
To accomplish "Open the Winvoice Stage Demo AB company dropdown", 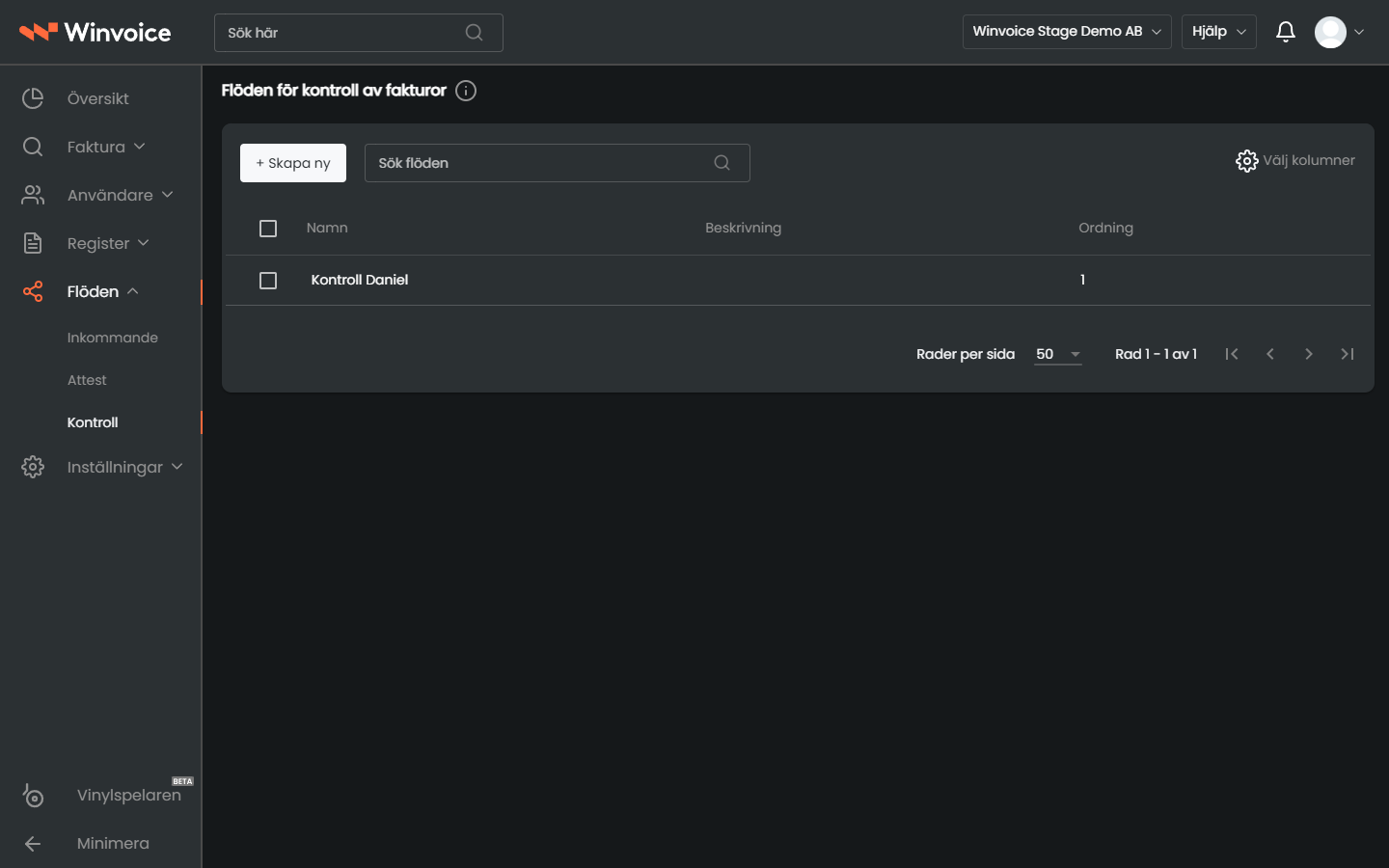I will (1067, 32).
